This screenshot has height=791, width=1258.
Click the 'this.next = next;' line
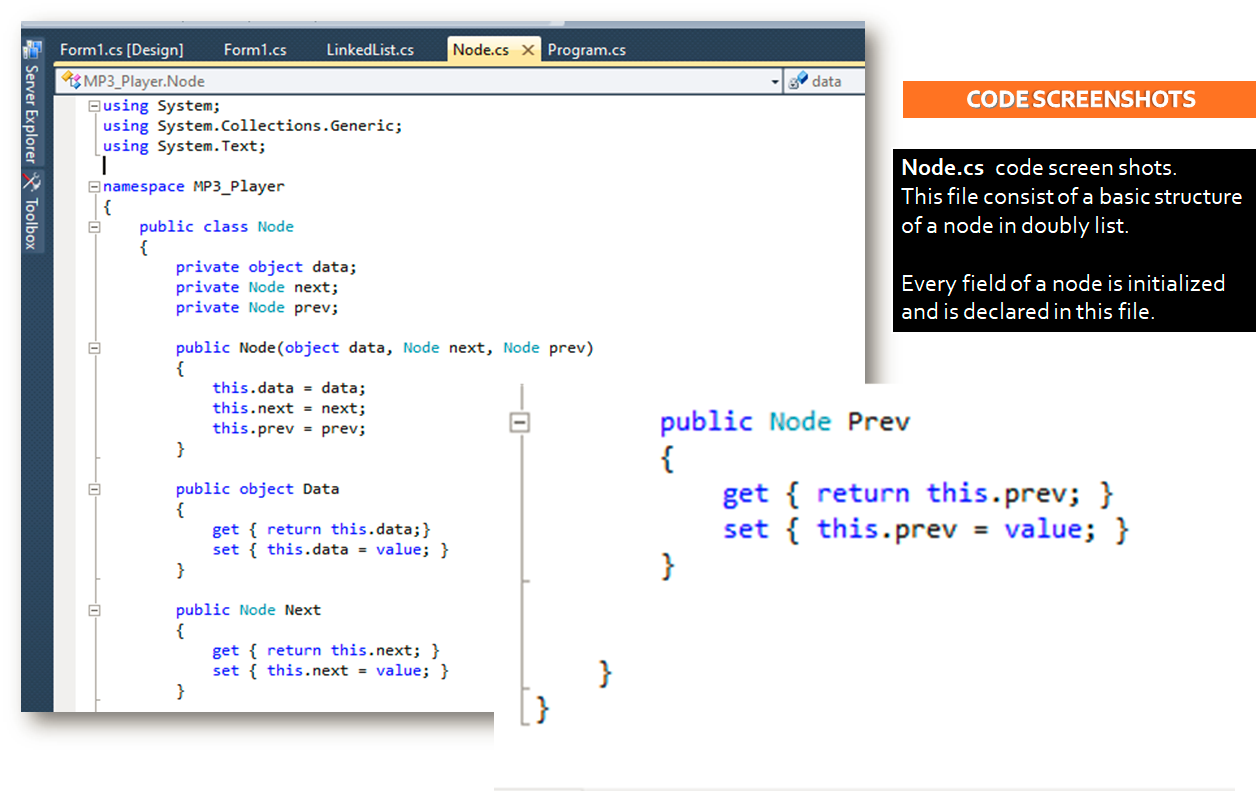tap(289, 408)
